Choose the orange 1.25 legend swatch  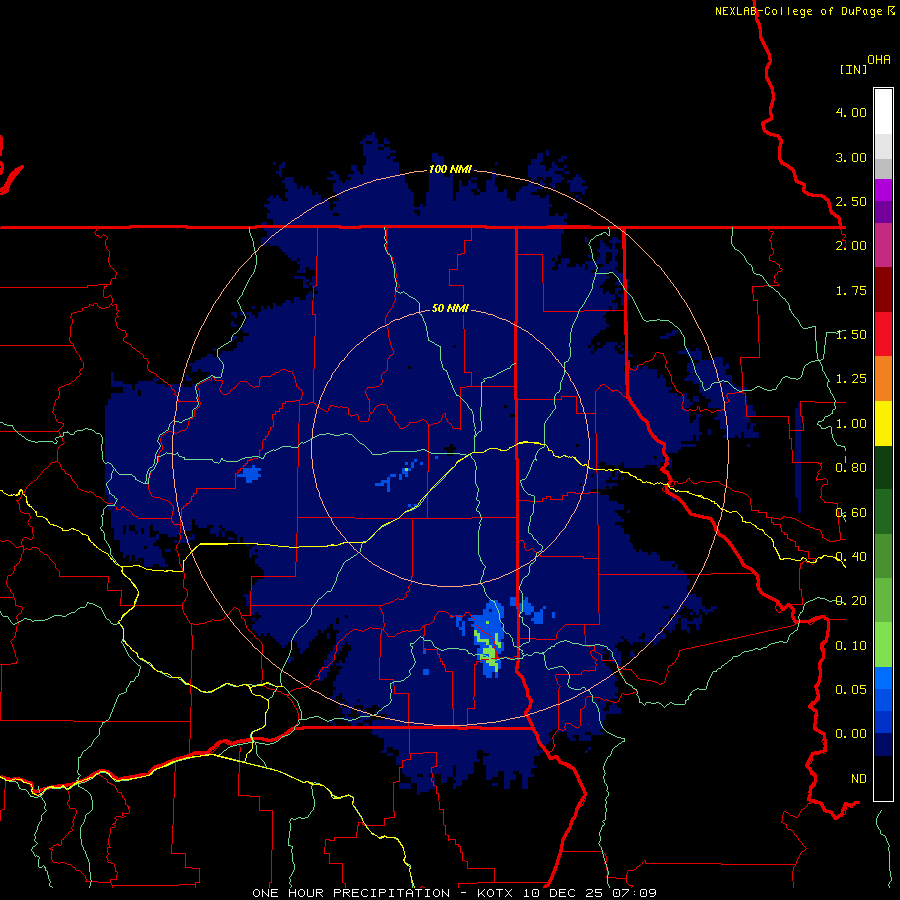[883, 379]
